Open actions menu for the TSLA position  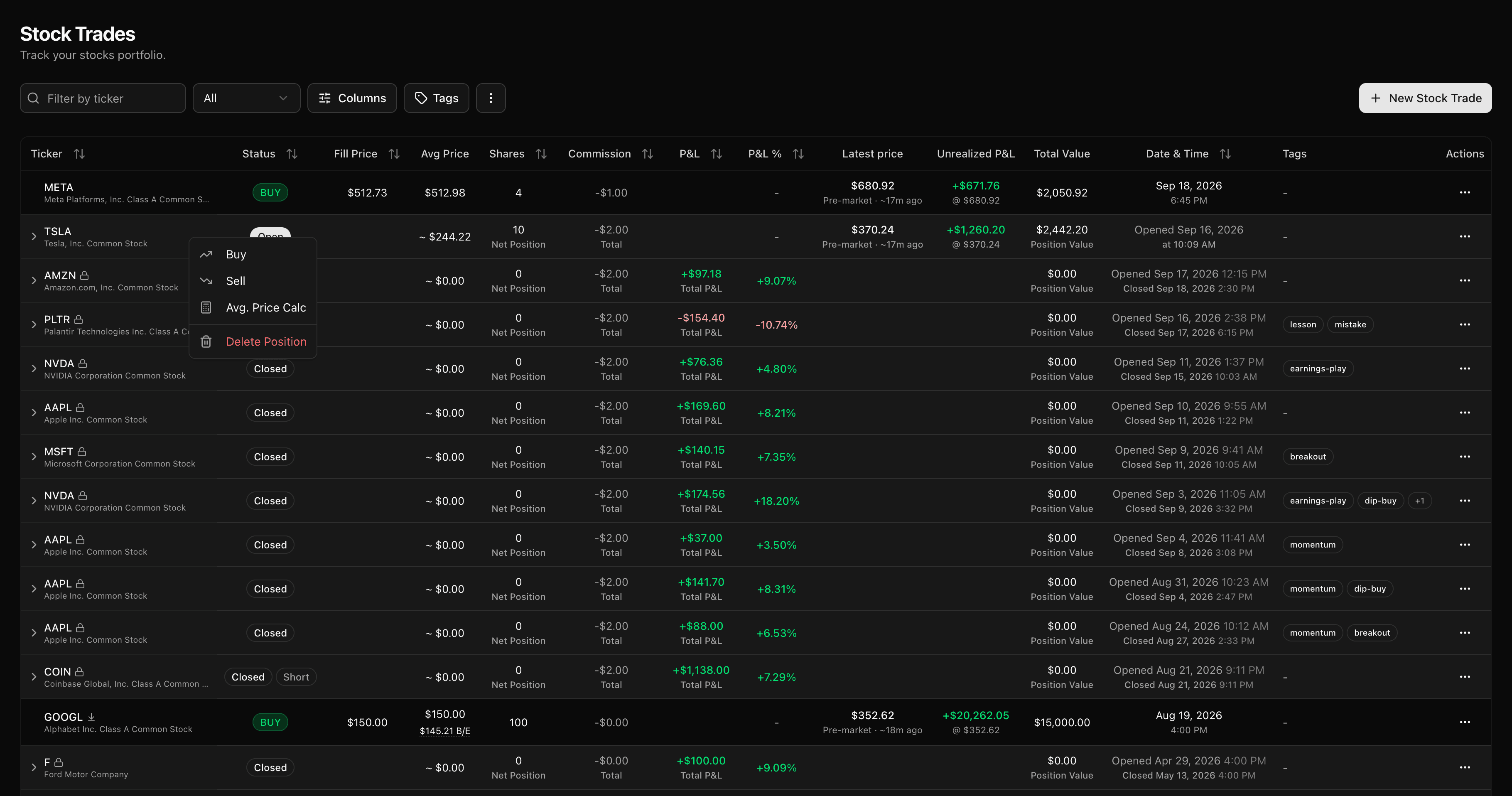[x=1465, y=236]
